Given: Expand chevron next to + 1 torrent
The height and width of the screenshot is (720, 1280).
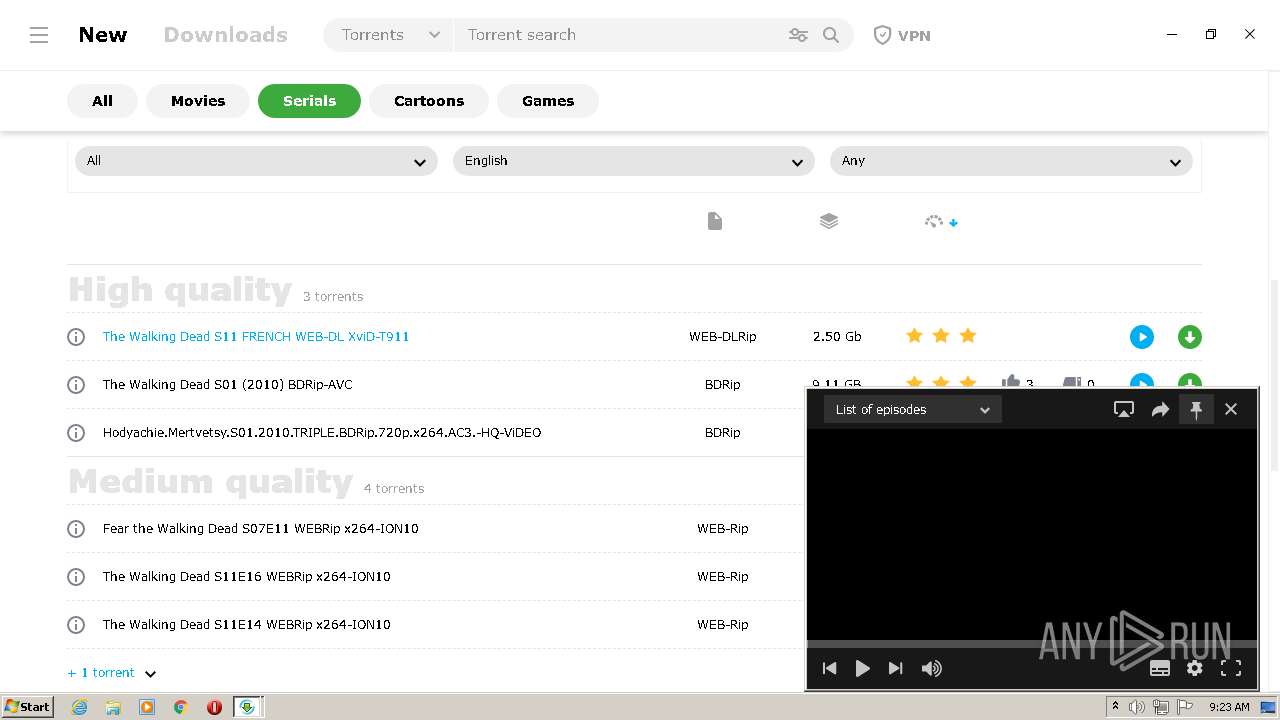Looking at the screenshot, I should [x=150, y=674].
